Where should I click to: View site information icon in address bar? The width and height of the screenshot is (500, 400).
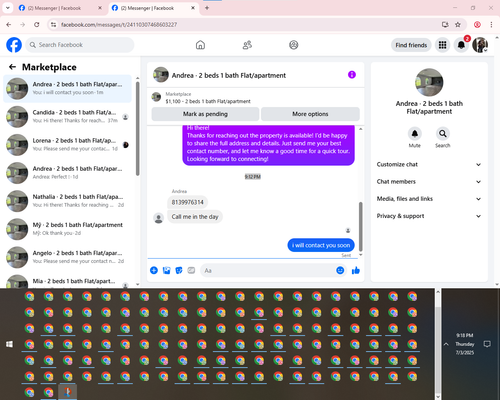click(x=53, y=24)
